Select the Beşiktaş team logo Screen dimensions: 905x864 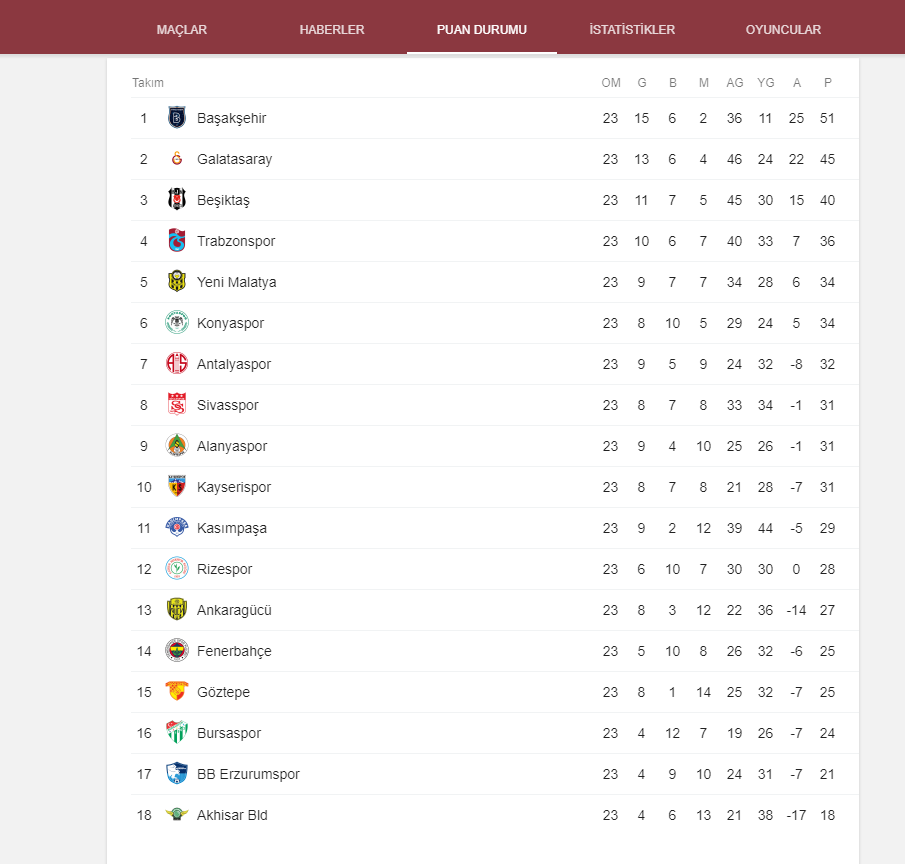point(177,200)
